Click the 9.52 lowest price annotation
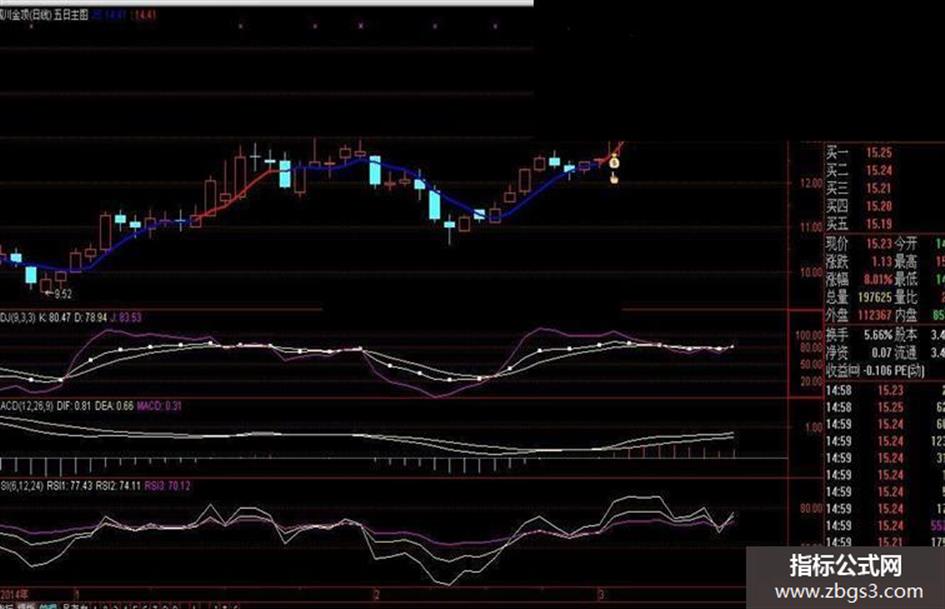This screenshot has width=945, height=609. 63,294
